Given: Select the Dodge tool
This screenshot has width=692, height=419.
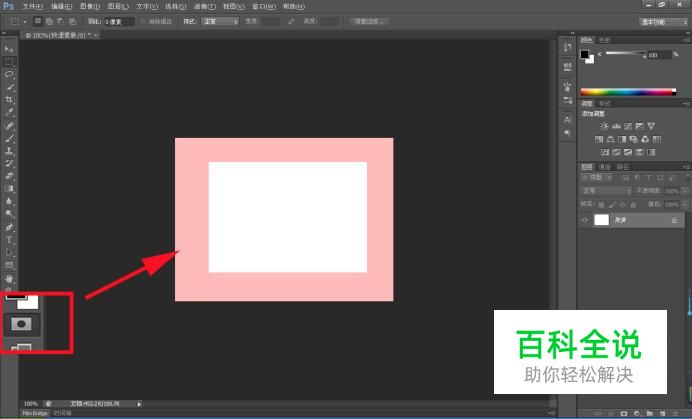Looking at the screenshot, I should coord(9,214).
